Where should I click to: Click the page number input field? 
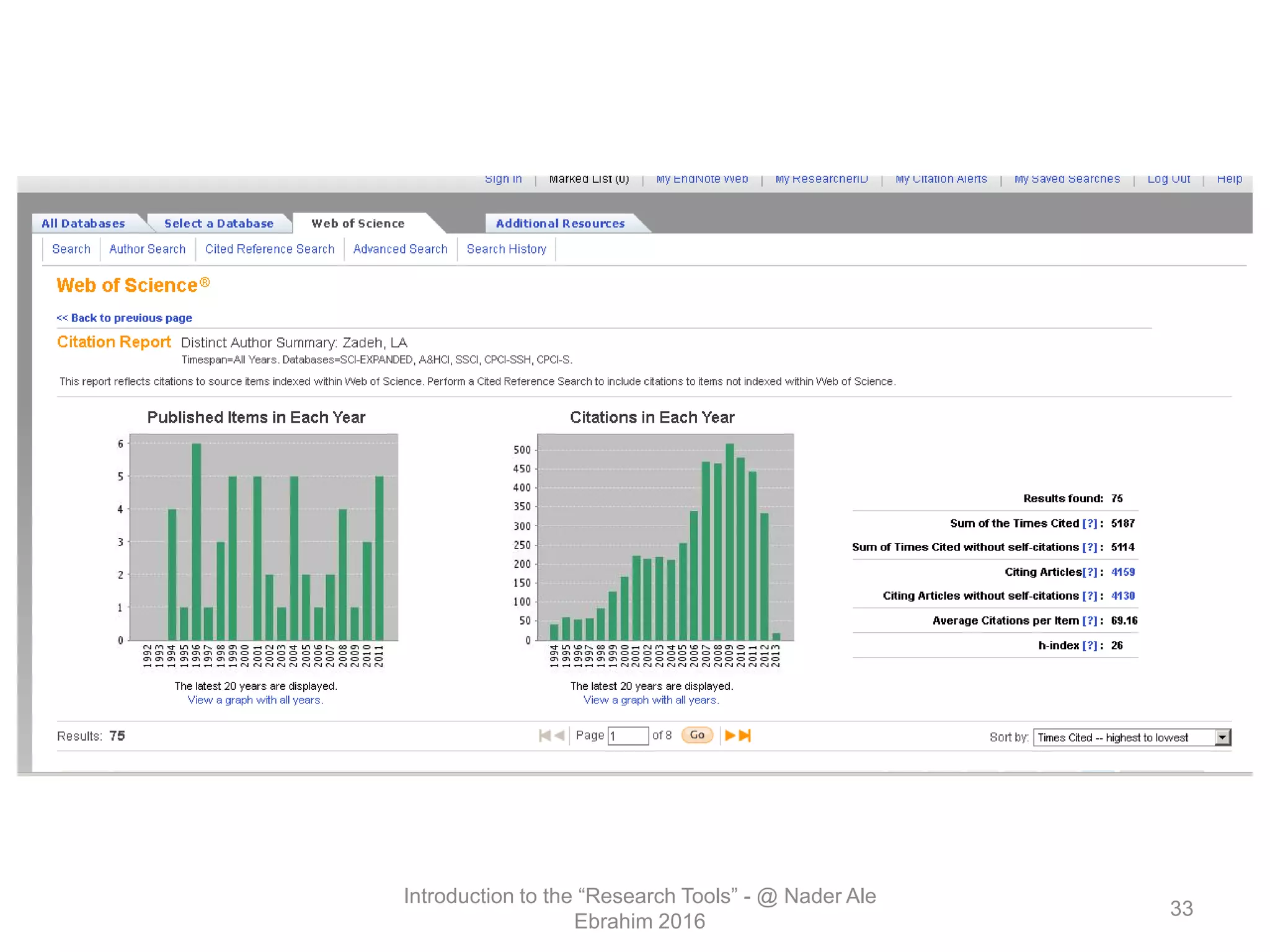pyautogui.click(x=628, y=736)
